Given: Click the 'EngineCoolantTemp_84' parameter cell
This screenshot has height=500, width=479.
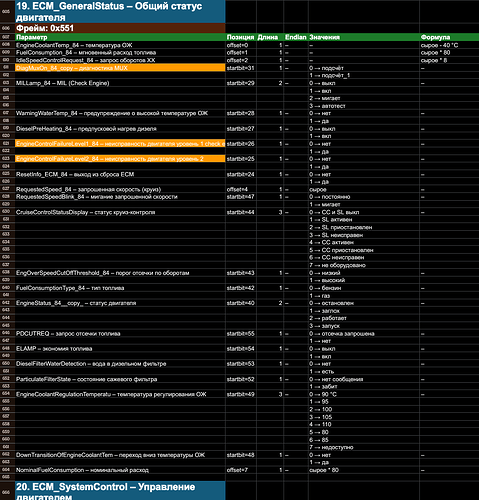Looking at the screenshot, I should (x=120, y=45).
